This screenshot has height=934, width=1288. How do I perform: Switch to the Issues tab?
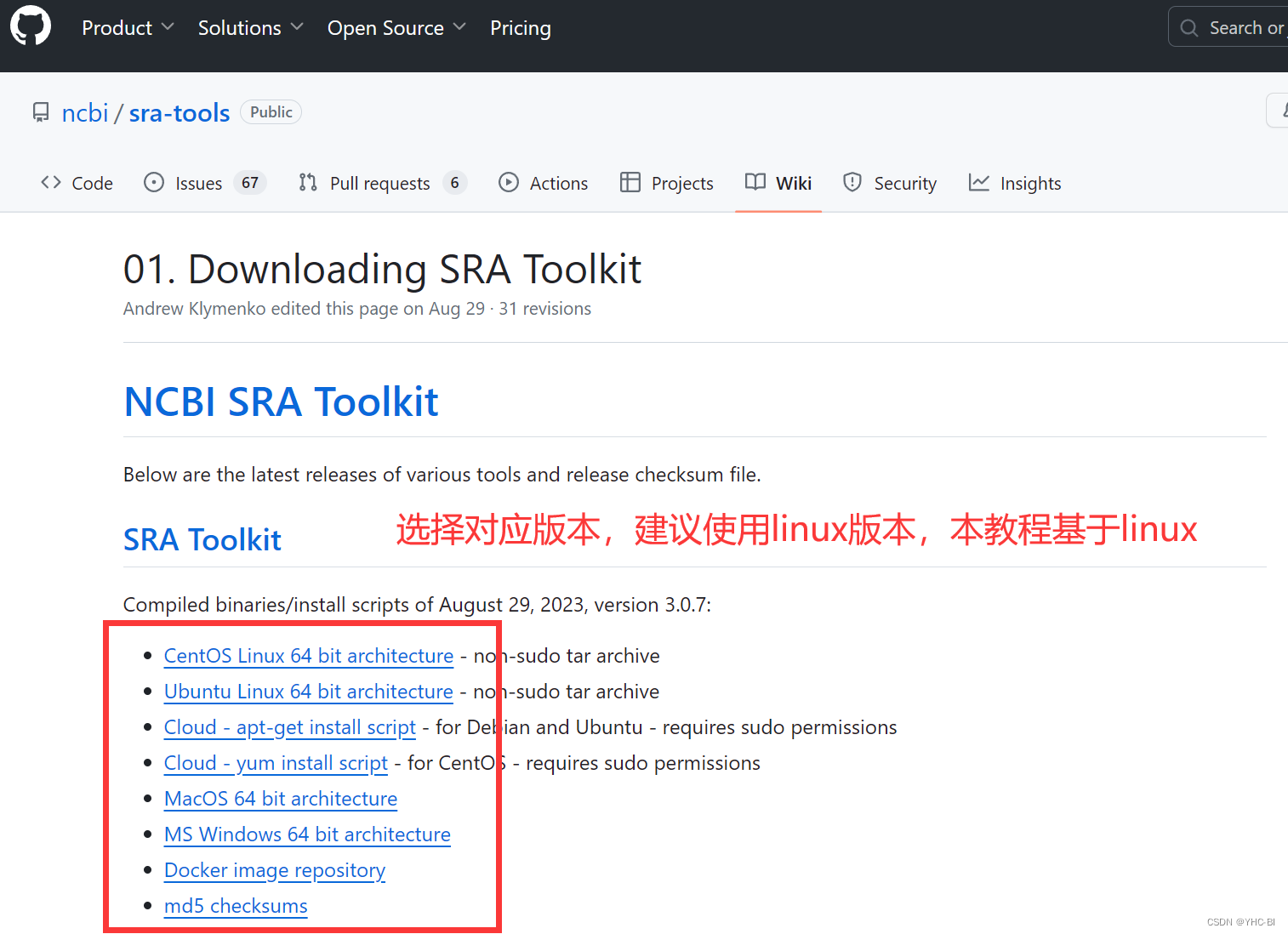pos(205,183)
